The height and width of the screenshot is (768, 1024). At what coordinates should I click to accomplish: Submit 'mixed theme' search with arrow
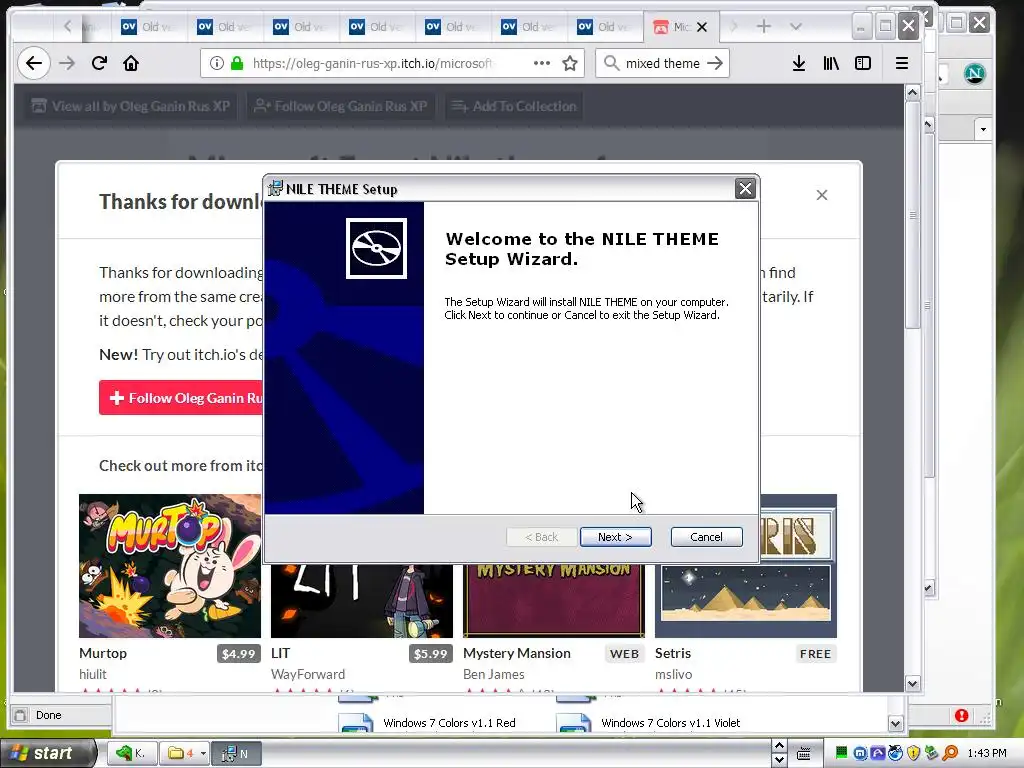[715, 63]
